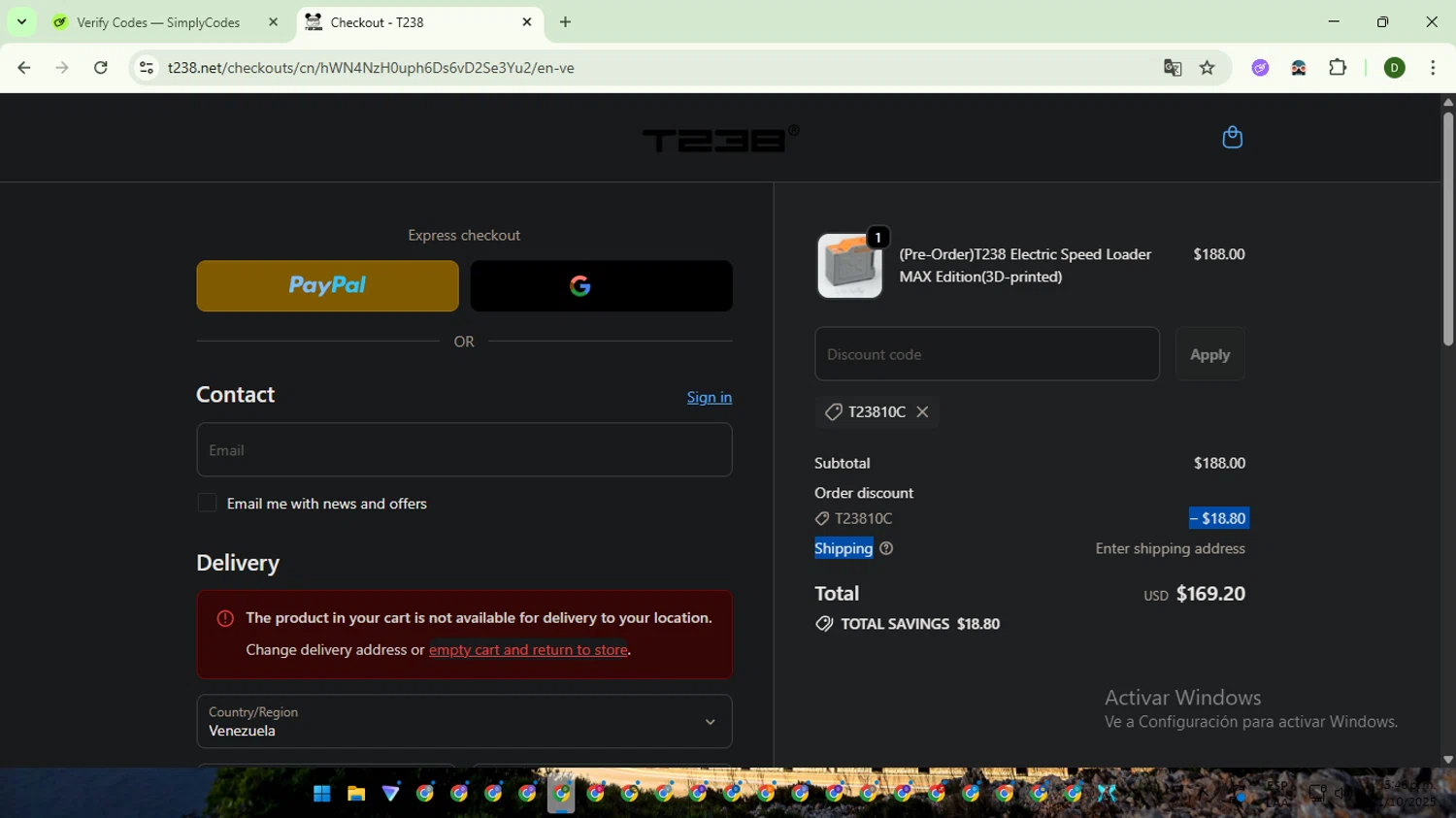Open the Country/Region dropdown
Viewport: 1456px width, 818px height.
tap(464, 721)
